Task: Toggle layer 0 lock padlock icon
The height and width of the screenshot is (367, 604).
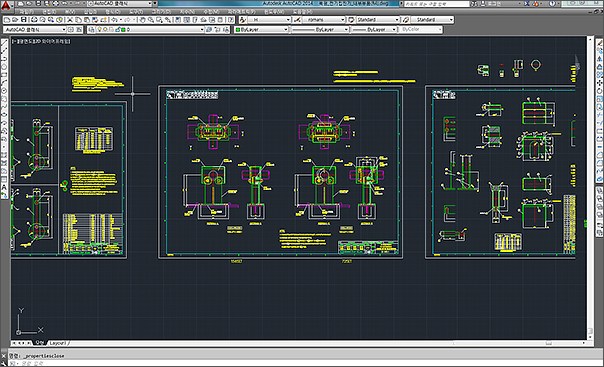Action: [117, 30]
